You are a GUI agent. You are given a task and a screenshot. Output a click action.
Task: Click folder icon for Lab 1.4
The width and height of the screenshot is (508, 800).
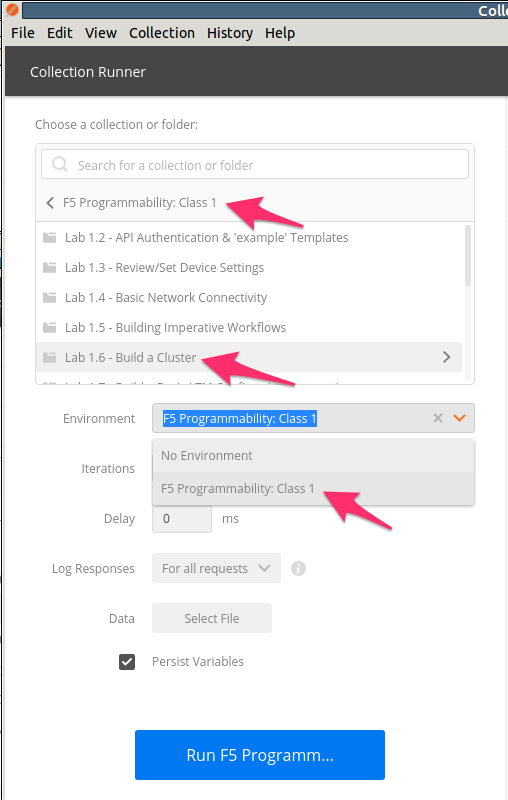(49, 297)
